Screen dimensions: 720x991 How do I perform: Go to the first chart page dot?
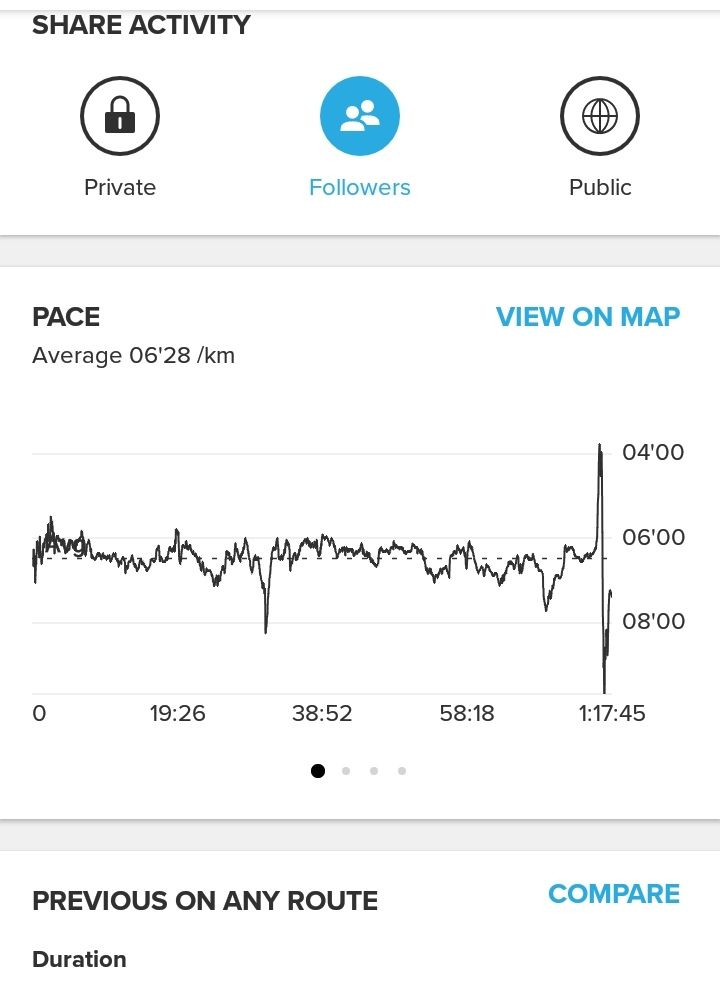click(318, 771)
